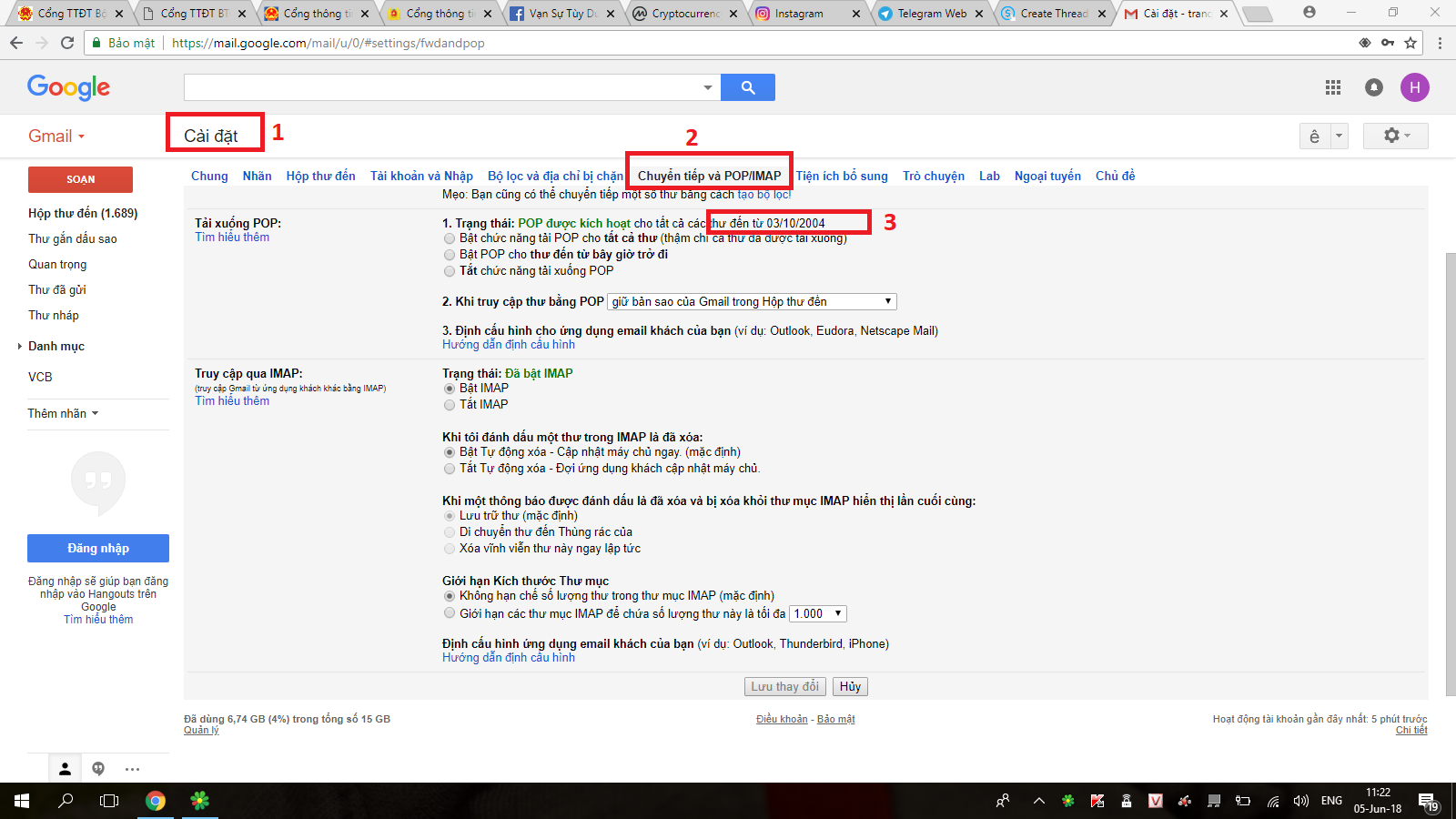Open the 'Tài khoản và Nhập' tab
Image resolution: width=1456 pixels, height=819 pixels.
[421, 176]
